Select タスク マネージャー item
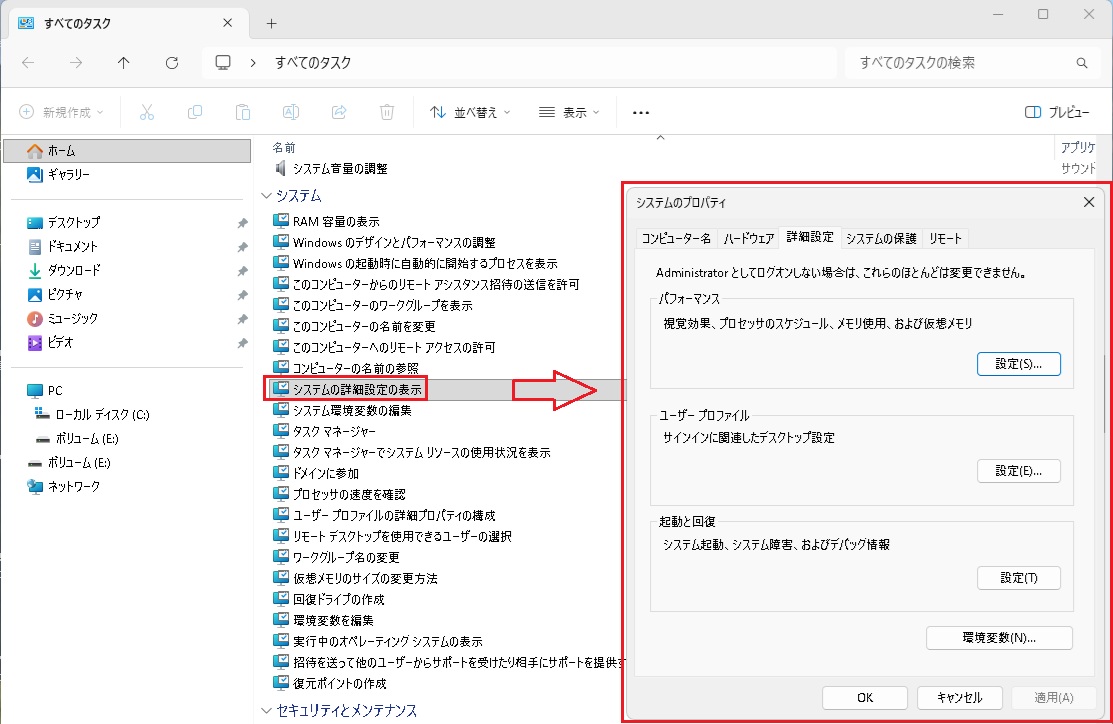This screenshot has width=1113, height=724. point(324,432)
